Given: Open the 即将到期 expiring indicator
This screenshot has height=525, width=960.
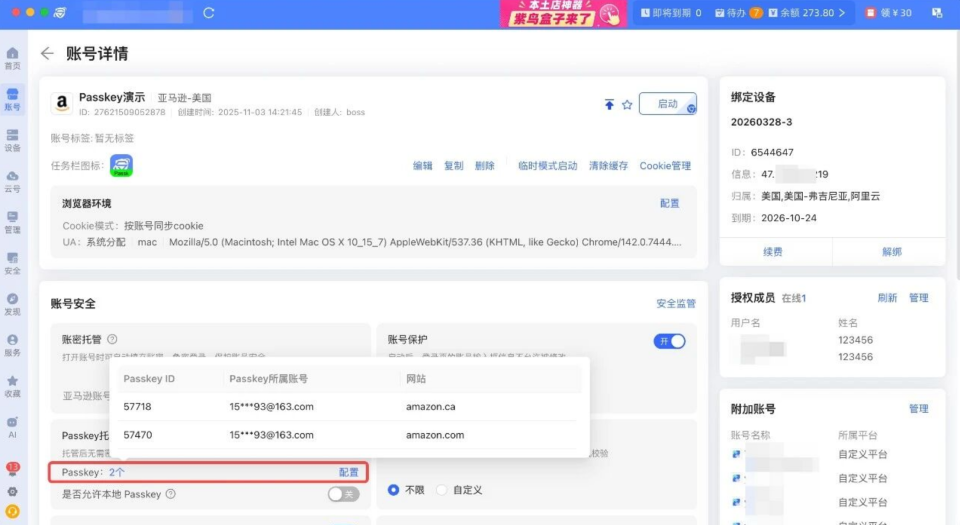Looking at the screenshot, I should [671, 12].
